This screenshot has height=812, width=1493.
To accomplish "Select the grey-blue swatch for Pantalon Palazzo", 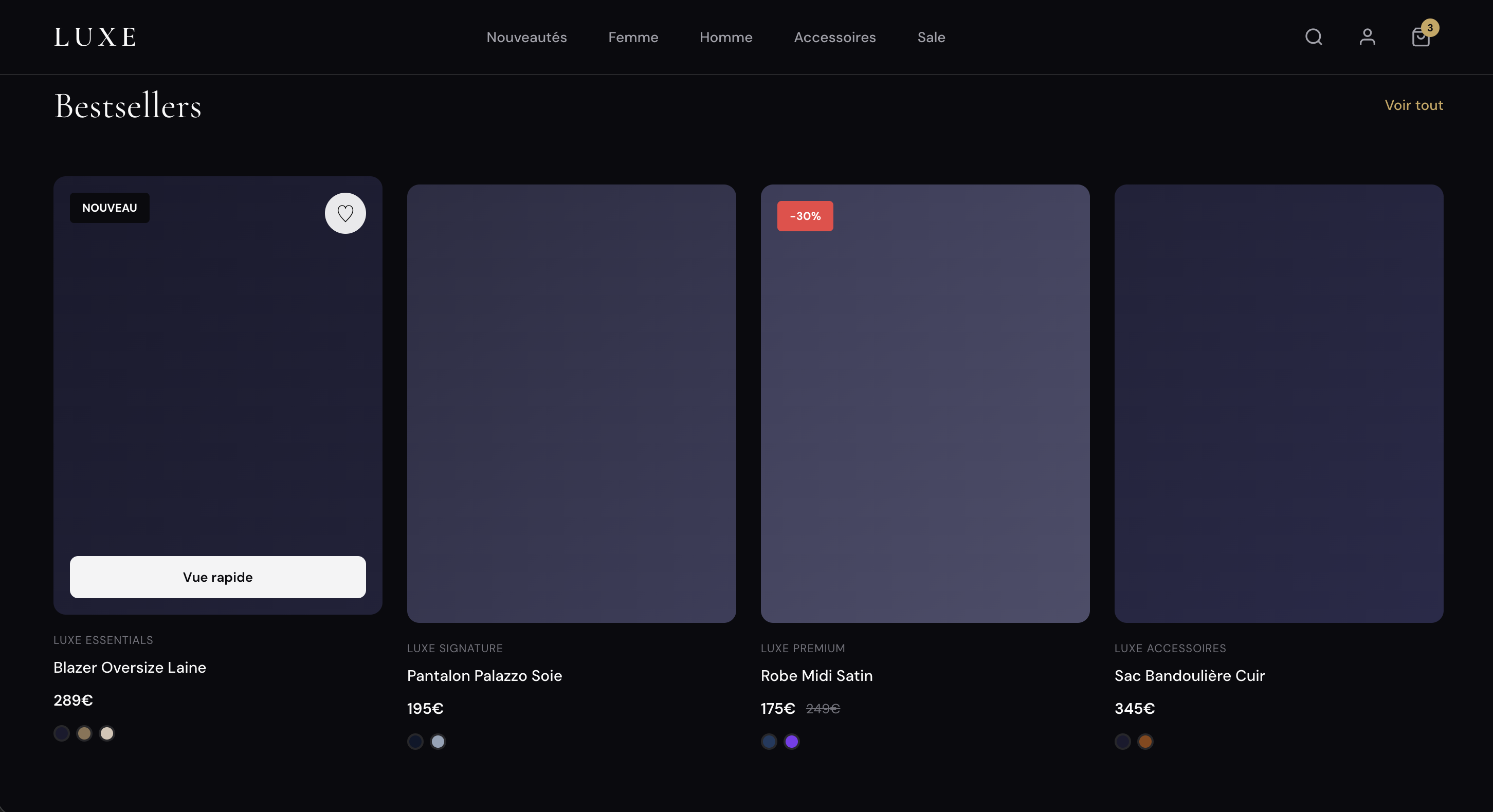I will pyautogui.click(x=438, y=742).
